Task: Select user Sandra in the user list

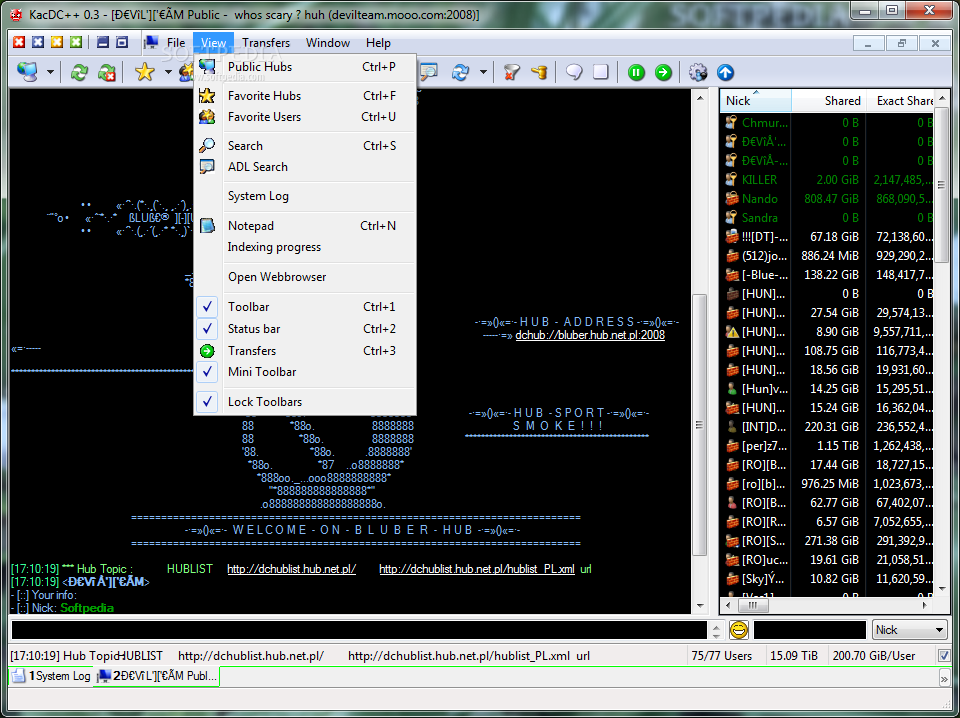Action: coord(760,217)
